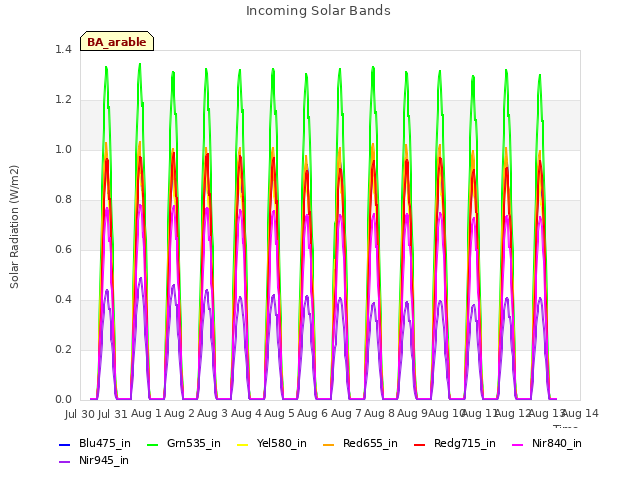The width and height of the screenshot is (640, 480).
Task: Click the orange Red655_in legend swatch
Action: (x=329, y=444)
